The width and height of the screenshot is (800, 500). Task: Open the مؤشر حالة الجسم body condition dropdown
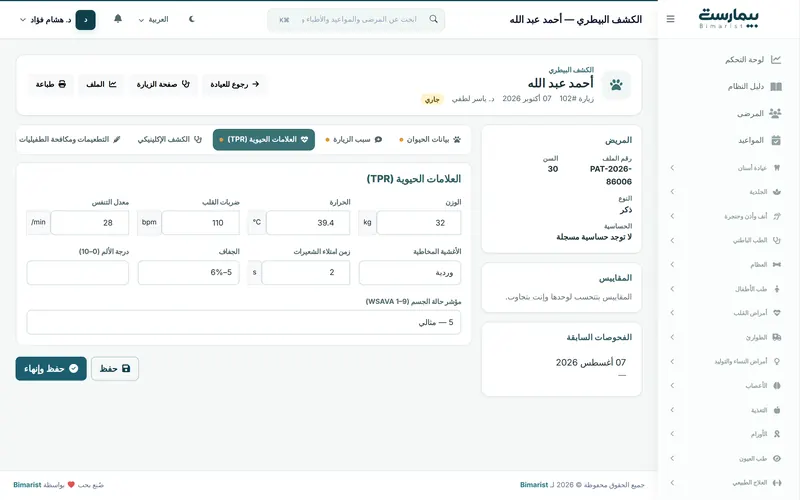tap(244, 322)
